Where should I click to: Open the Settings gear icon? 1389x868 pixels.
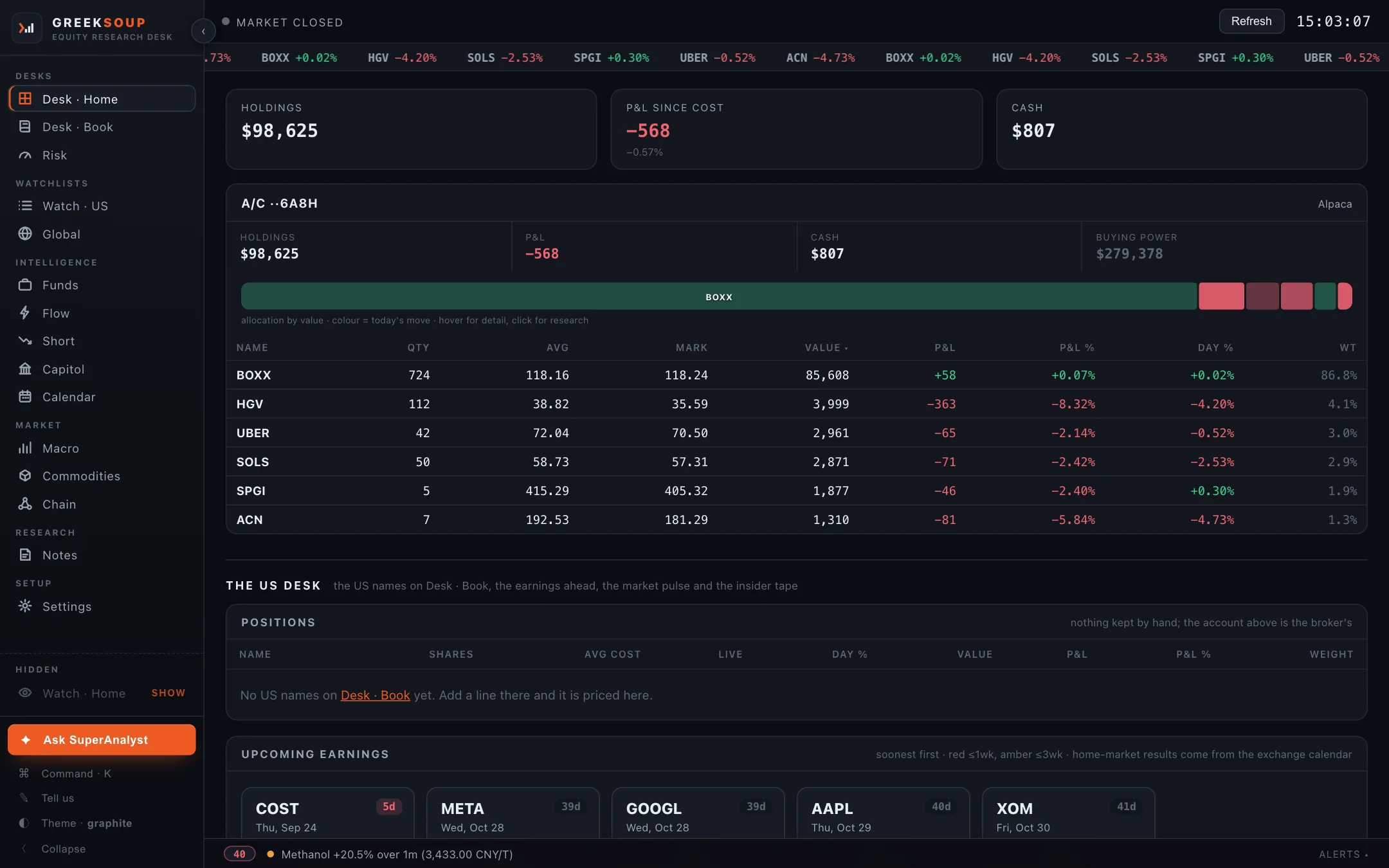25,606
